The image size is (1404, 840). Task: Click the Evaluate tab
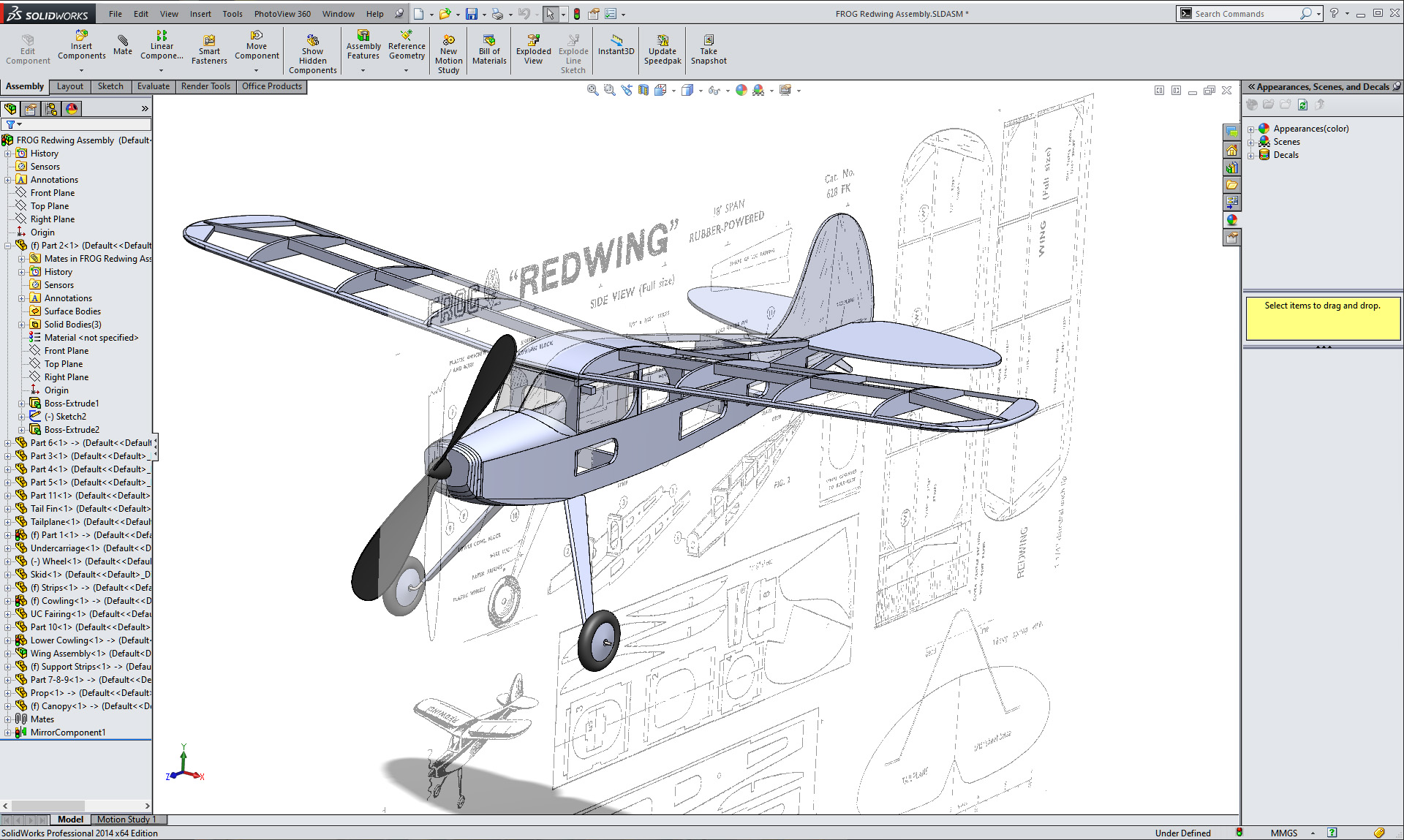(154, 86)
